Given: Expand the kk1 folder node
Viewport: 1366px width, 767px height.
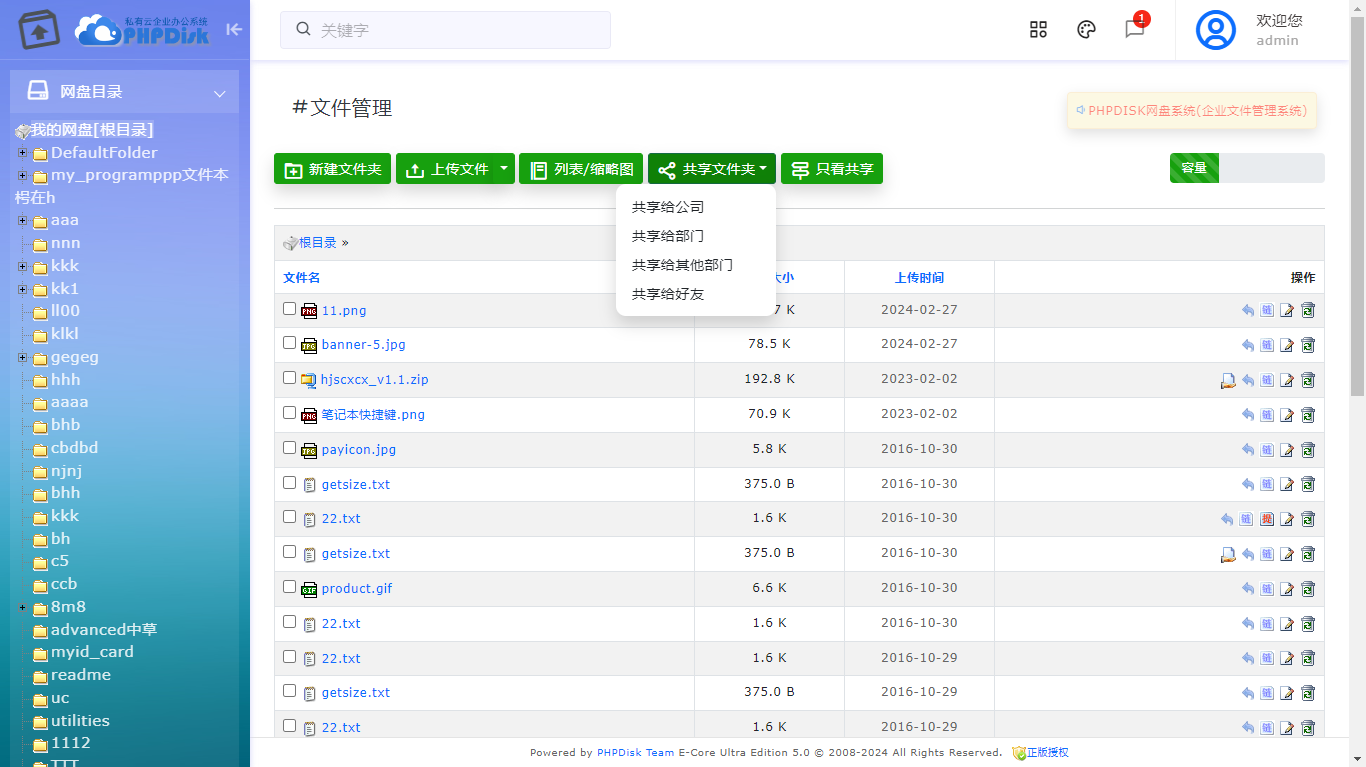Looking at the screenshot, I should (x=22, y=289).
